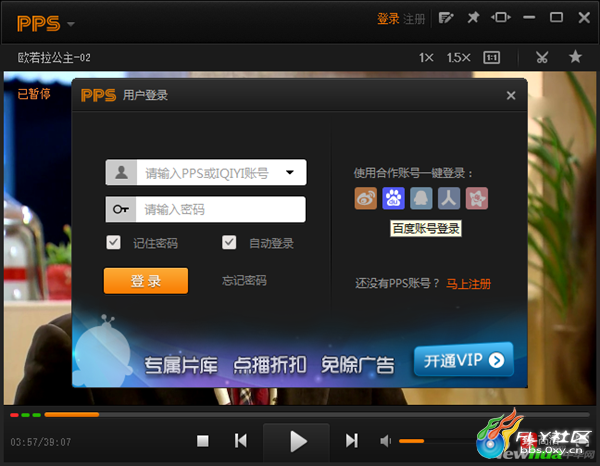Click the 已暂停 paused status text
This screenshot has width=600, height=466.
[34, 93]
